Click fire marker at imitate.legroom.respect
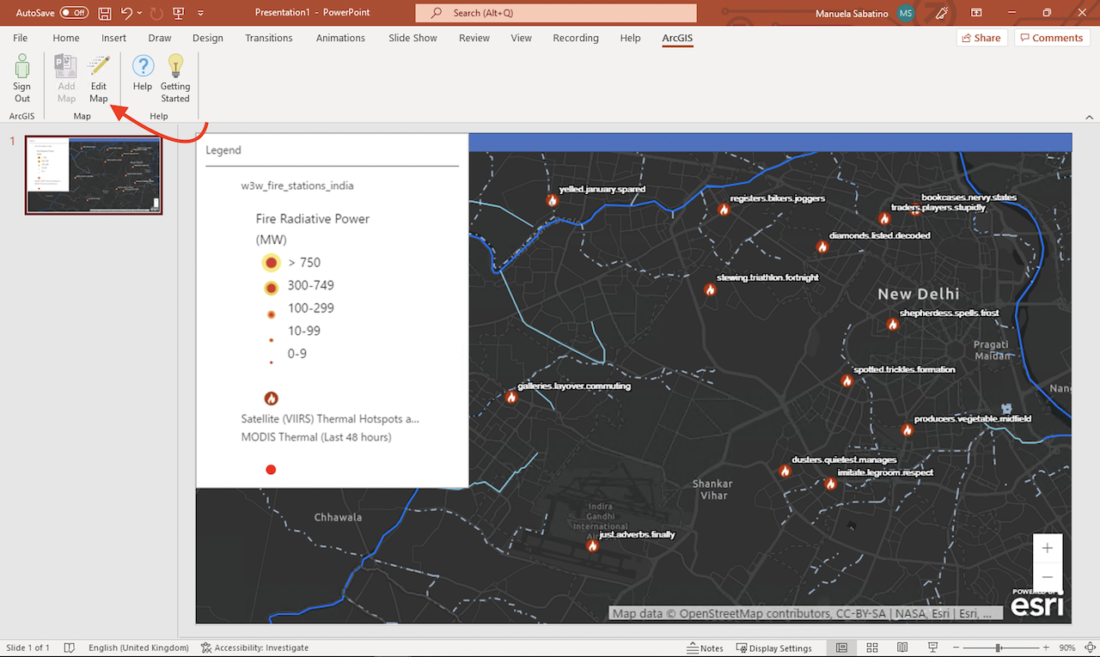The width and height of the screenshot is (1100, 657). (x=831, y=484)
